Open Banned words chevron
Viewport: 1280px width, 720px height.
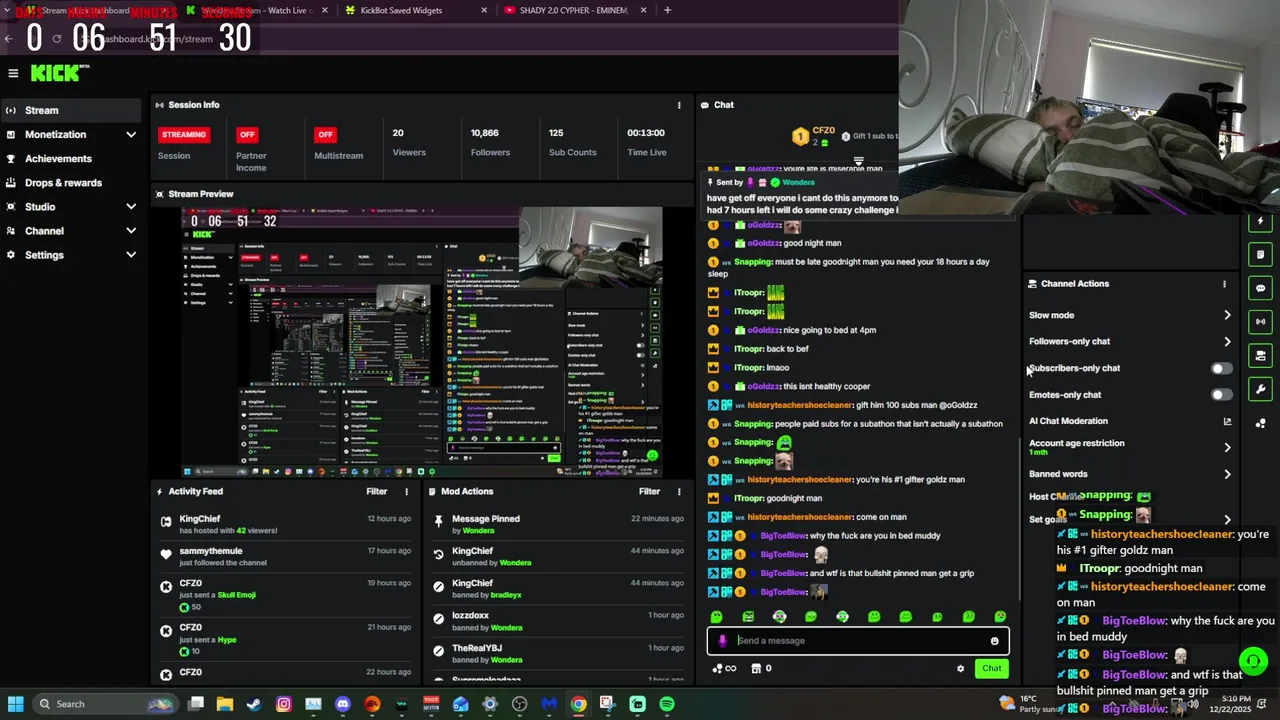pos(1227,474)
